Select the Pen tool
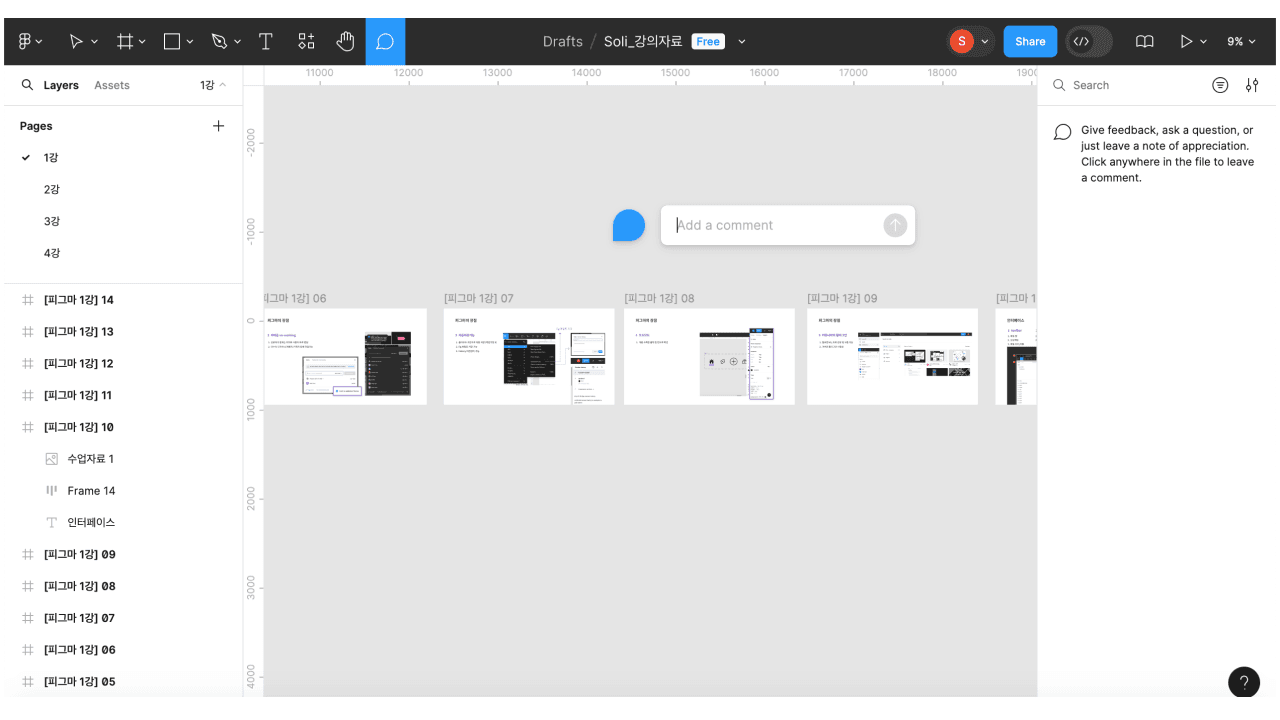 coord(220,41)
